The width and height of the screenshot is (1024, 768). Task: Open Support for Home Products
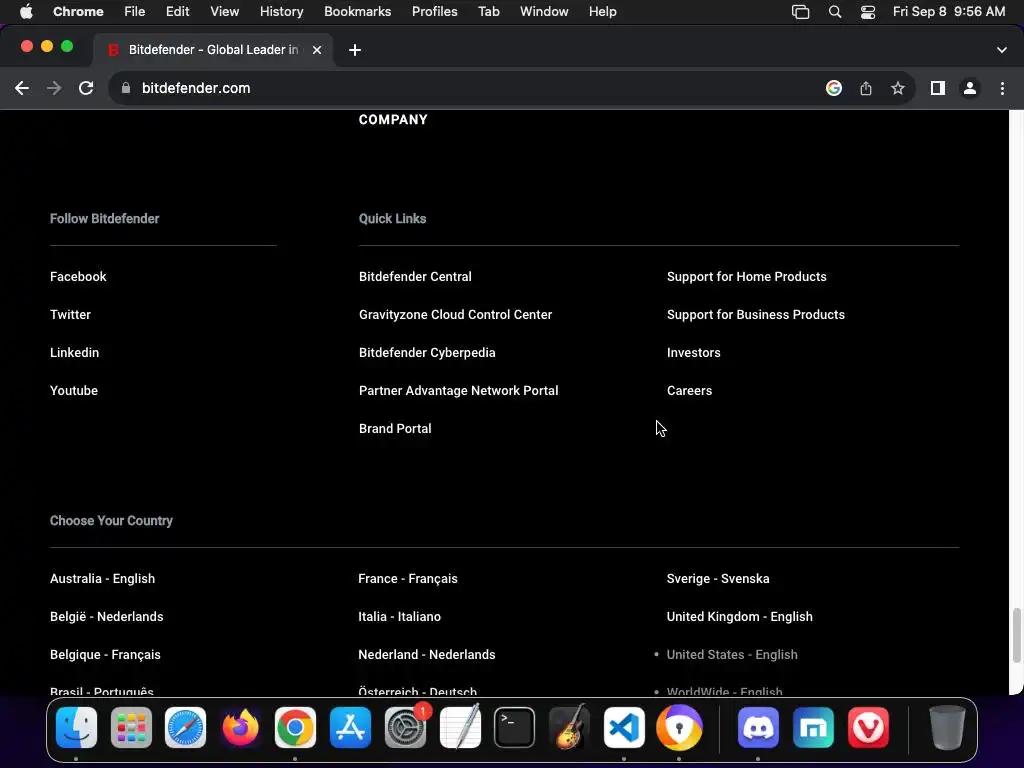746,277
